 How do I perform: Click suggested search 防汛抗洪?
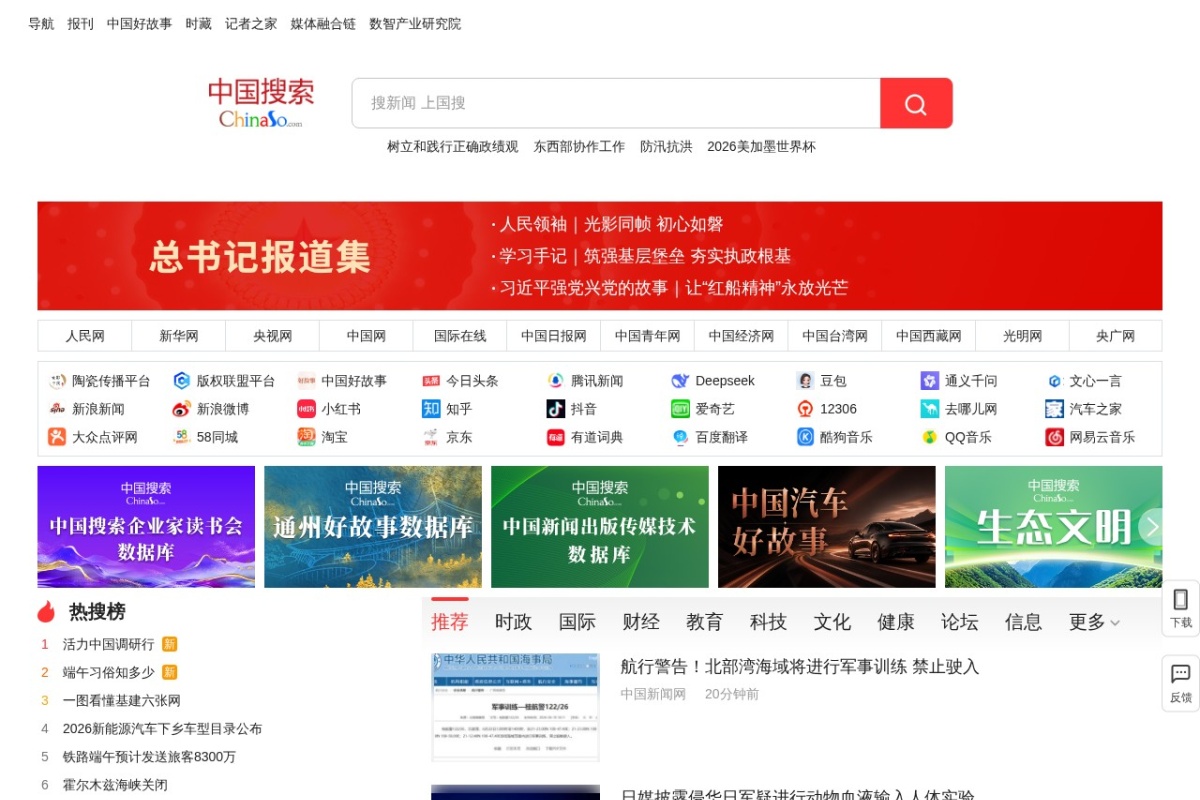point(666,147)
